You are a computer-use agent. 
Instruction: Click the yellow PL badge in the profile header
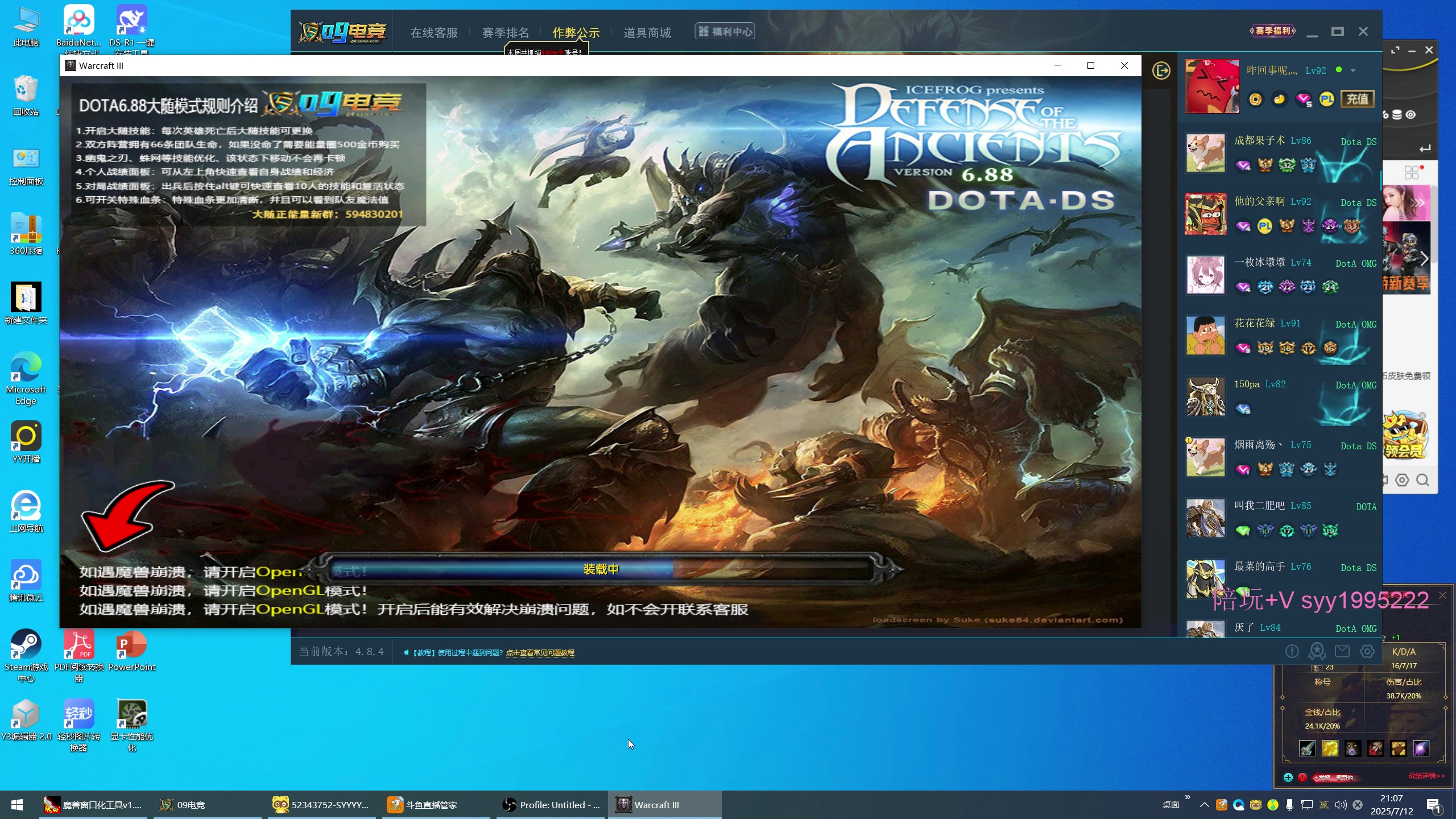pyautogui.click(x=1327, y=100)
